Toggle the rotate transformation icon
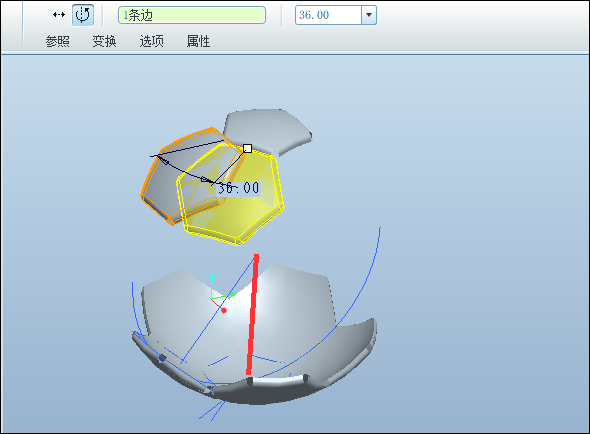Screen dimensions: 590x434 [x=83, y=15]
